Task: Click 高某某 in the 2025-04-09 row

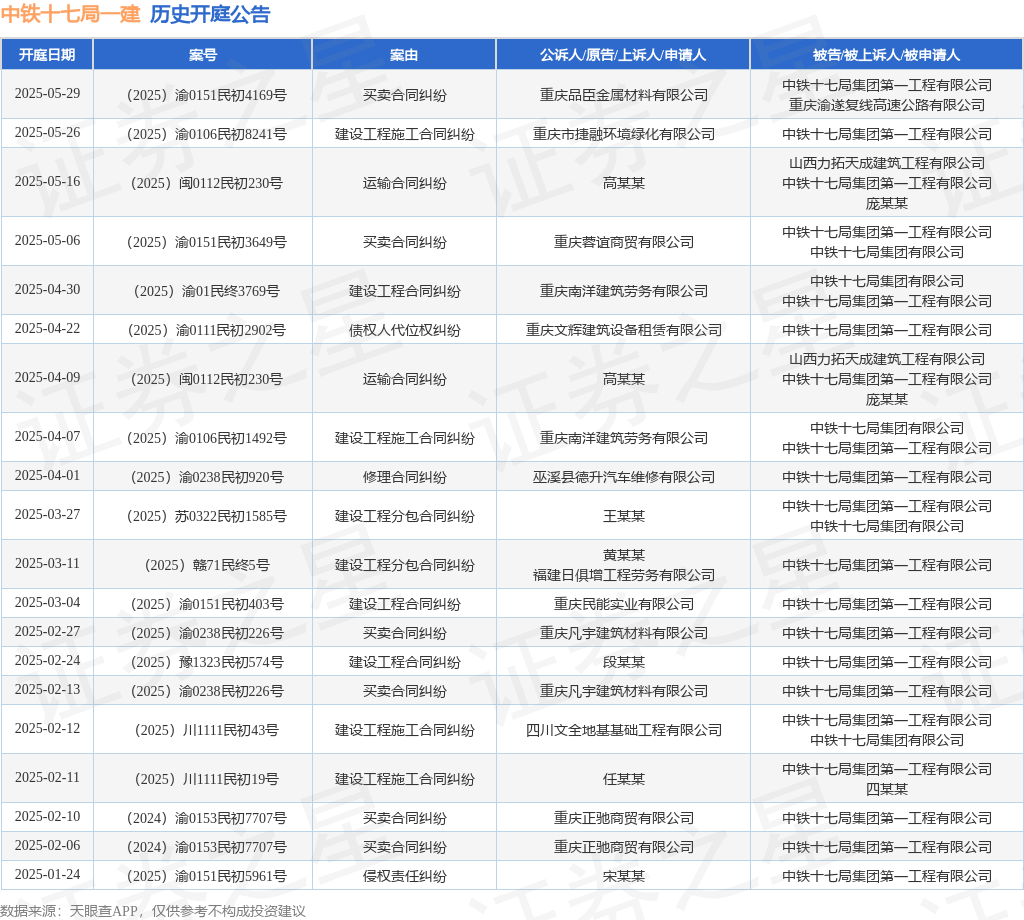Action: point(624,379)
